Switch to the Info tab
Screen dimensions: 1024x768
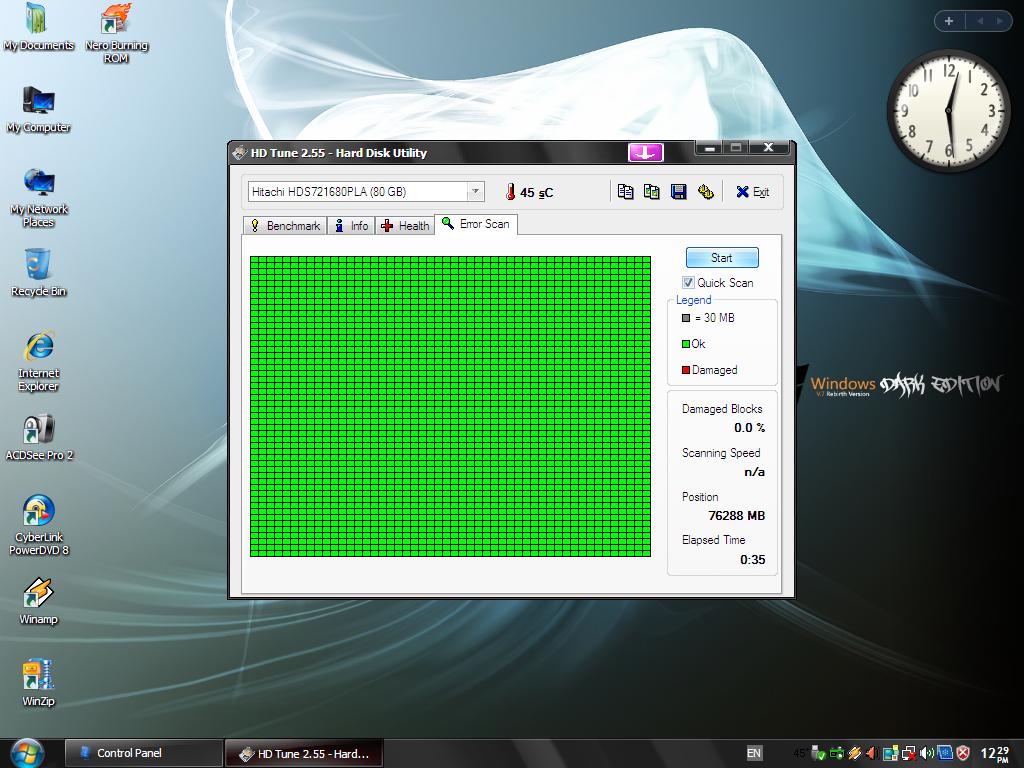pyautogui.click(x=351, y=226)
